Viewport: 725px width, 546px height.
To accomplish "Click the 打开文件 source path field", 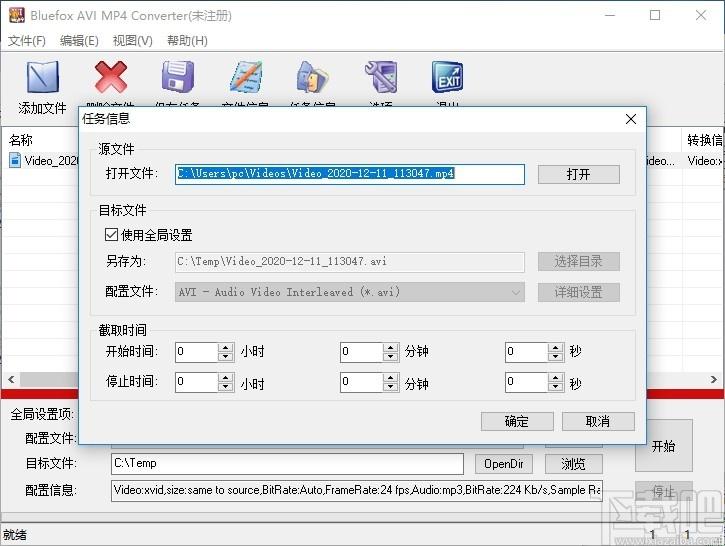I will (x=350, y=174).
